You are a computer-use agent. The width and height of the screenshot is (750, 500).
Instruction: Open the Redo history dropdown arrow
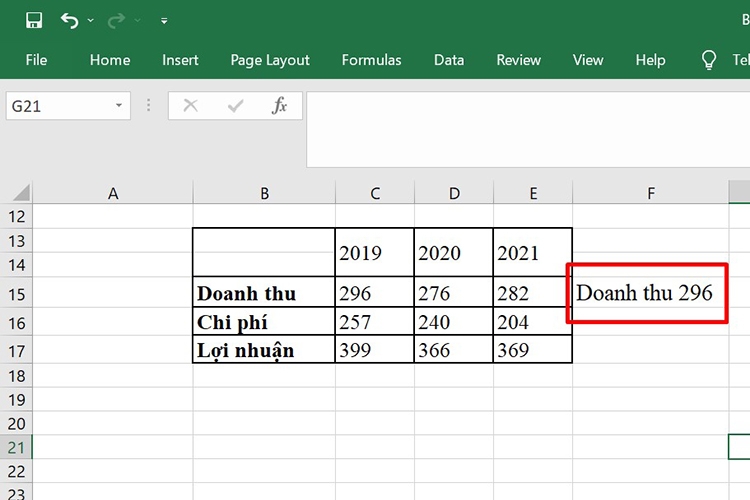137,21
